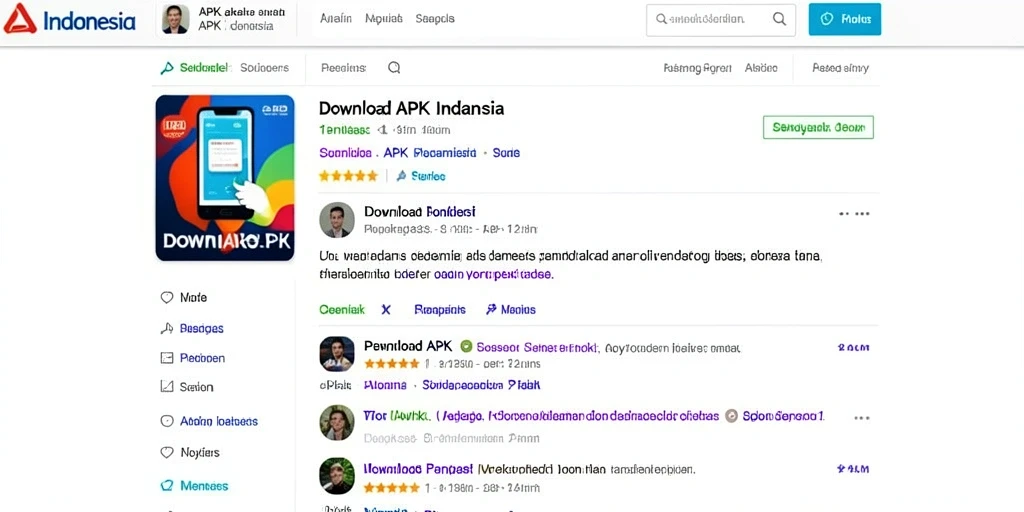Click the green verified badge beside Pewntload APK
1024x512 pixels.
coord(466,346)
